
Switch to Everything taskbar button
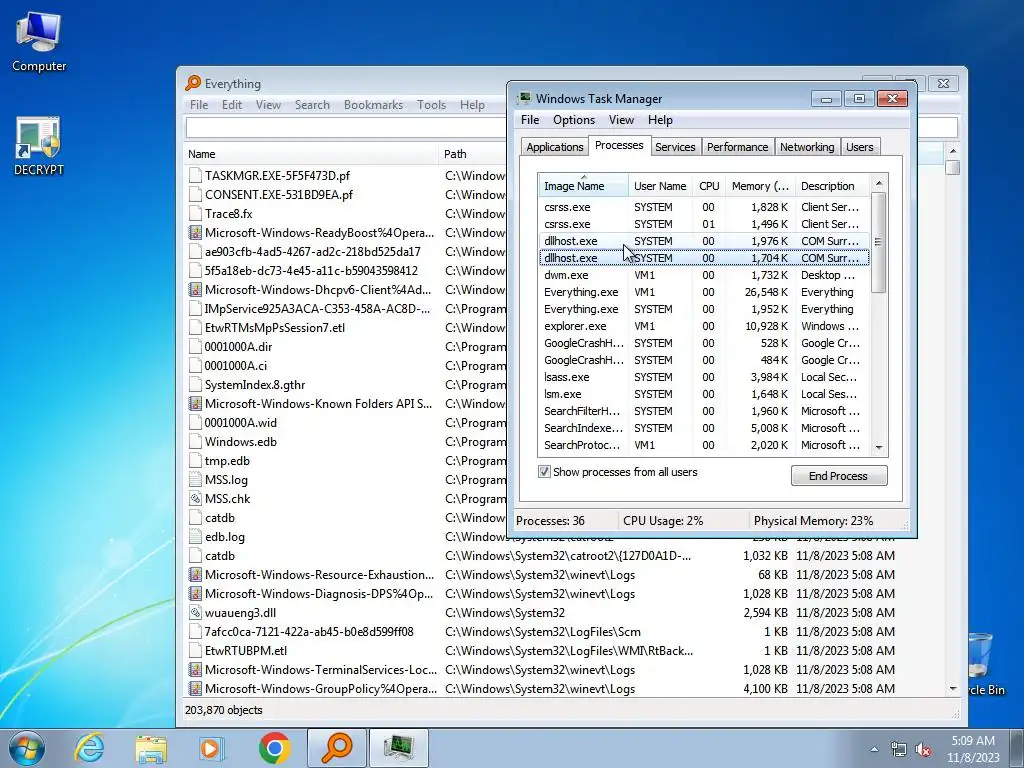pos(336,748)
